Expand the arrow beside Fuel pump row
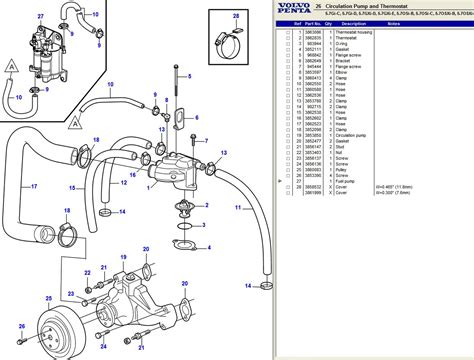Screen dimensions: 474x360 [280, 181]
